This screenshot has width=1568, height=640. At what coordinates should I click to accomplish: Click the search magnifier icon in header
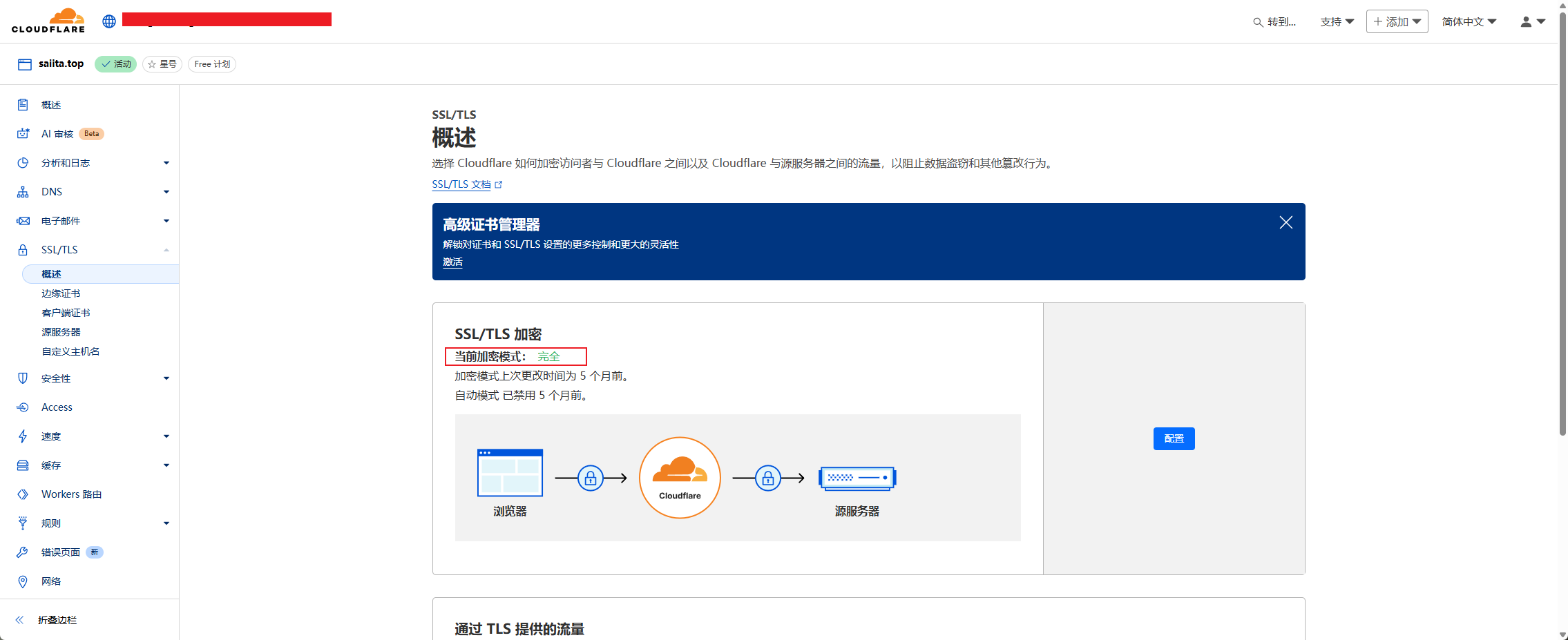click(1258, 22)
